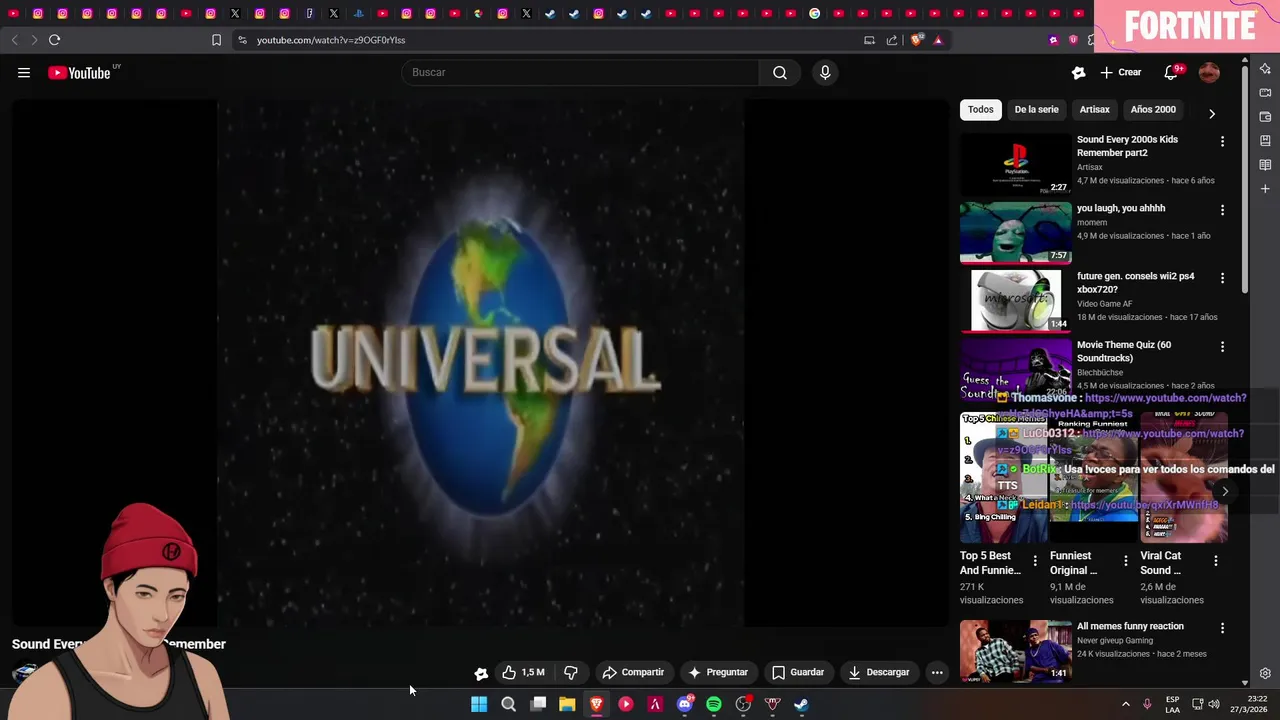1280x720 pixels.
Task: Click the Preguntar button
Action: [718, 673]
